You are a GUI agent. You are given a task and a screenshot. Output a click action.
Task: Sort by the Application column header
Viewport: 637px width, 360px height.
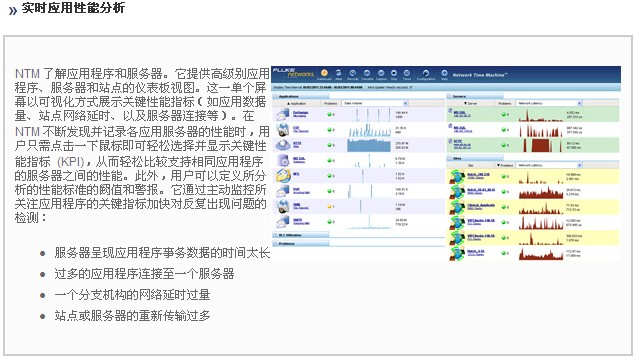(x=298, y=104)
